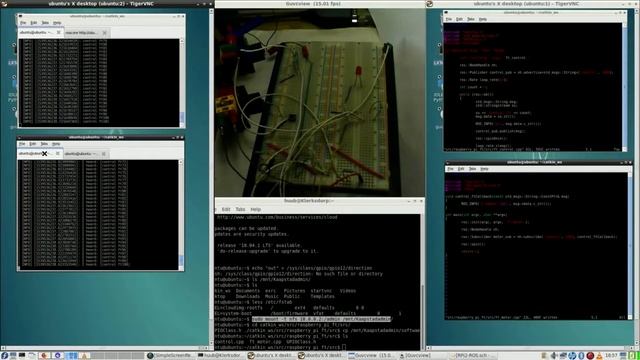Click the highlighted sudo mount command line
The width and height of the screenshot is (640, 360).
click(322, 319)
